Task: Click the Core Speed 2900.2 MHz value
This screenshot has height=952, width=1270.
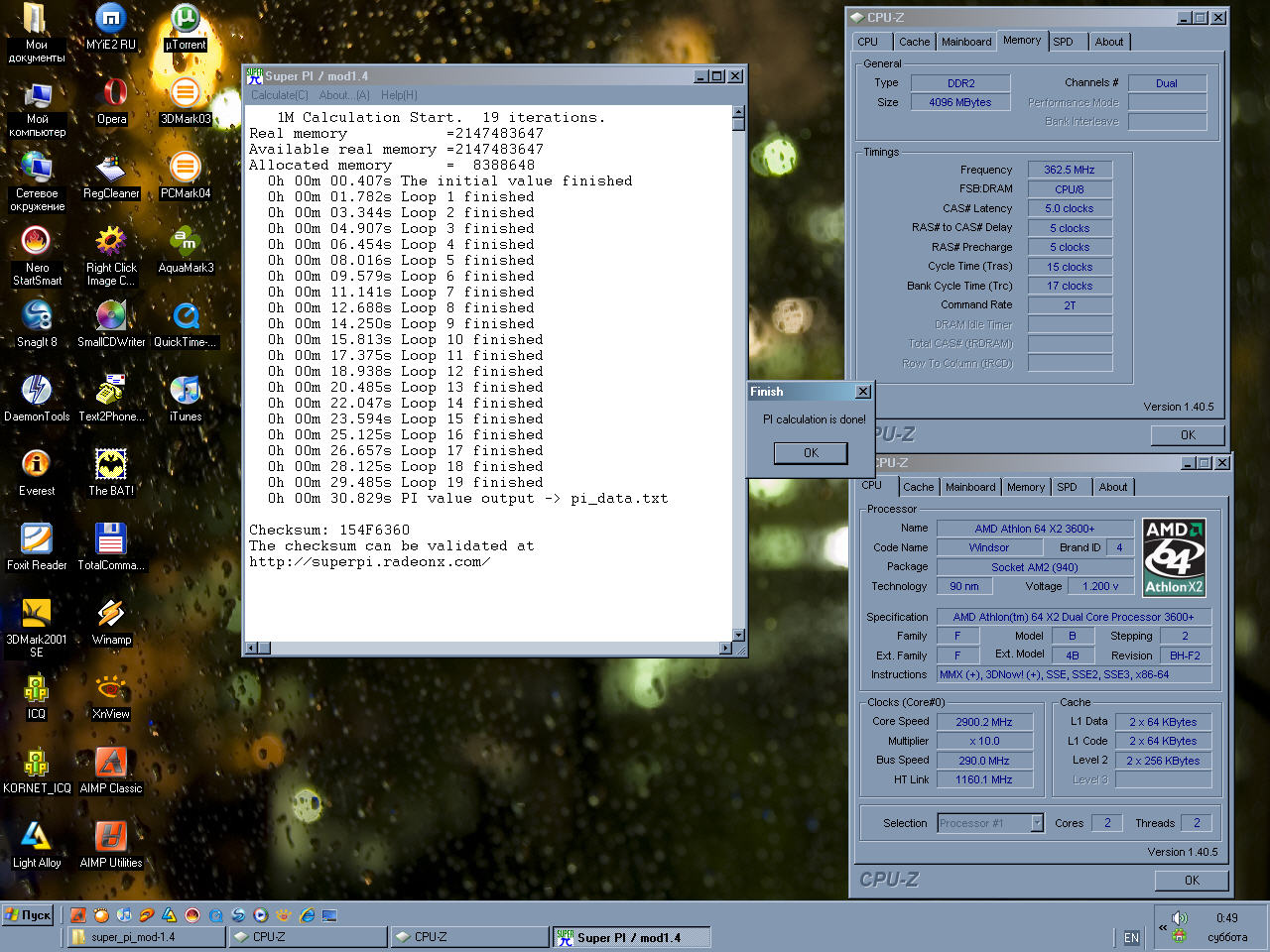Action: [x=984, y=722]
